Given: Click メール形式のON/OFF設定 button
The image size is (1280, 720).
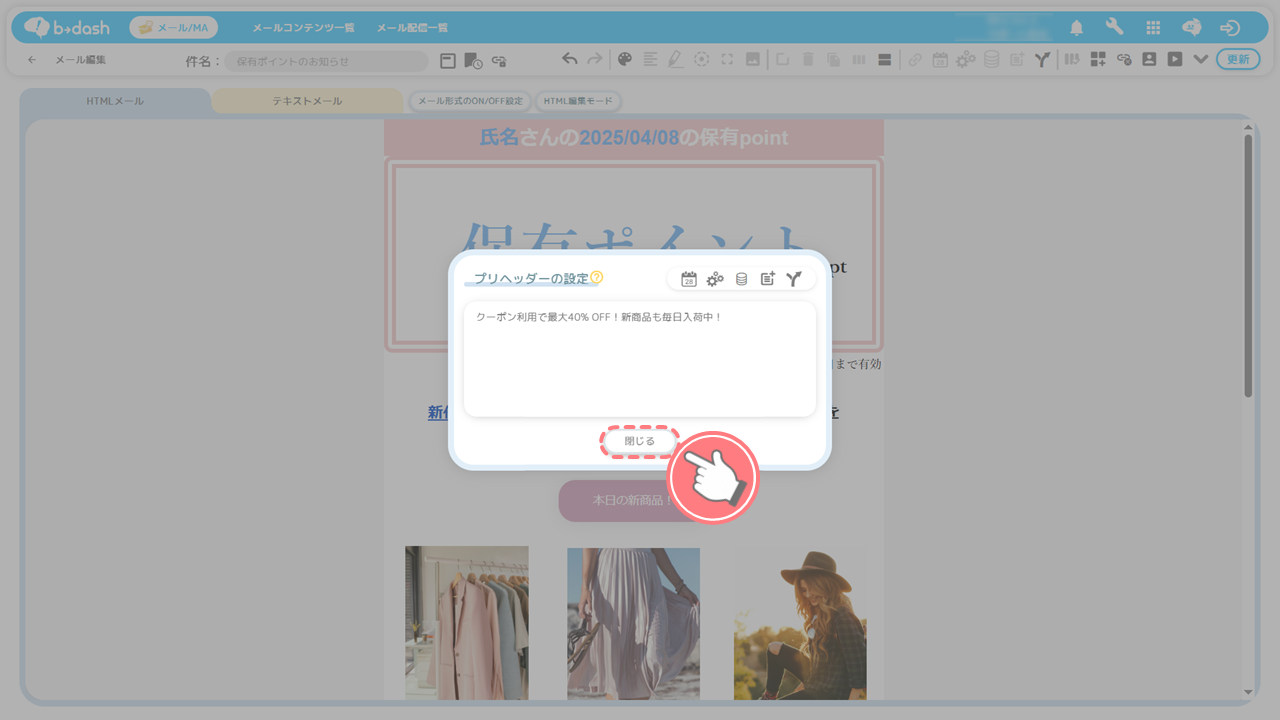Looking at the screenshot, I should 470,101.
